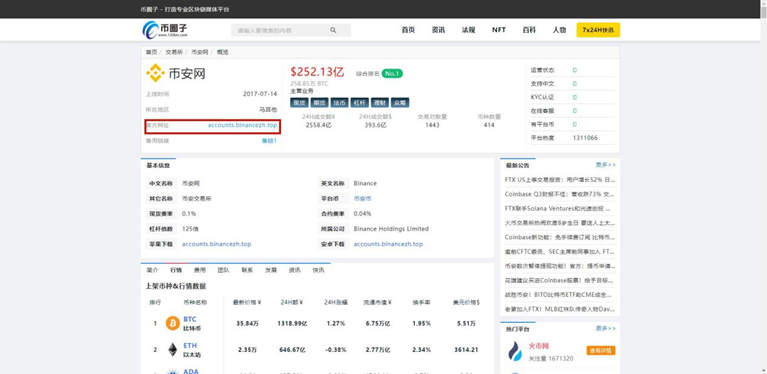Open the Coinbase新功能 news headline
Viewport: 767px width, 374px height.
(x=560, y=238)
